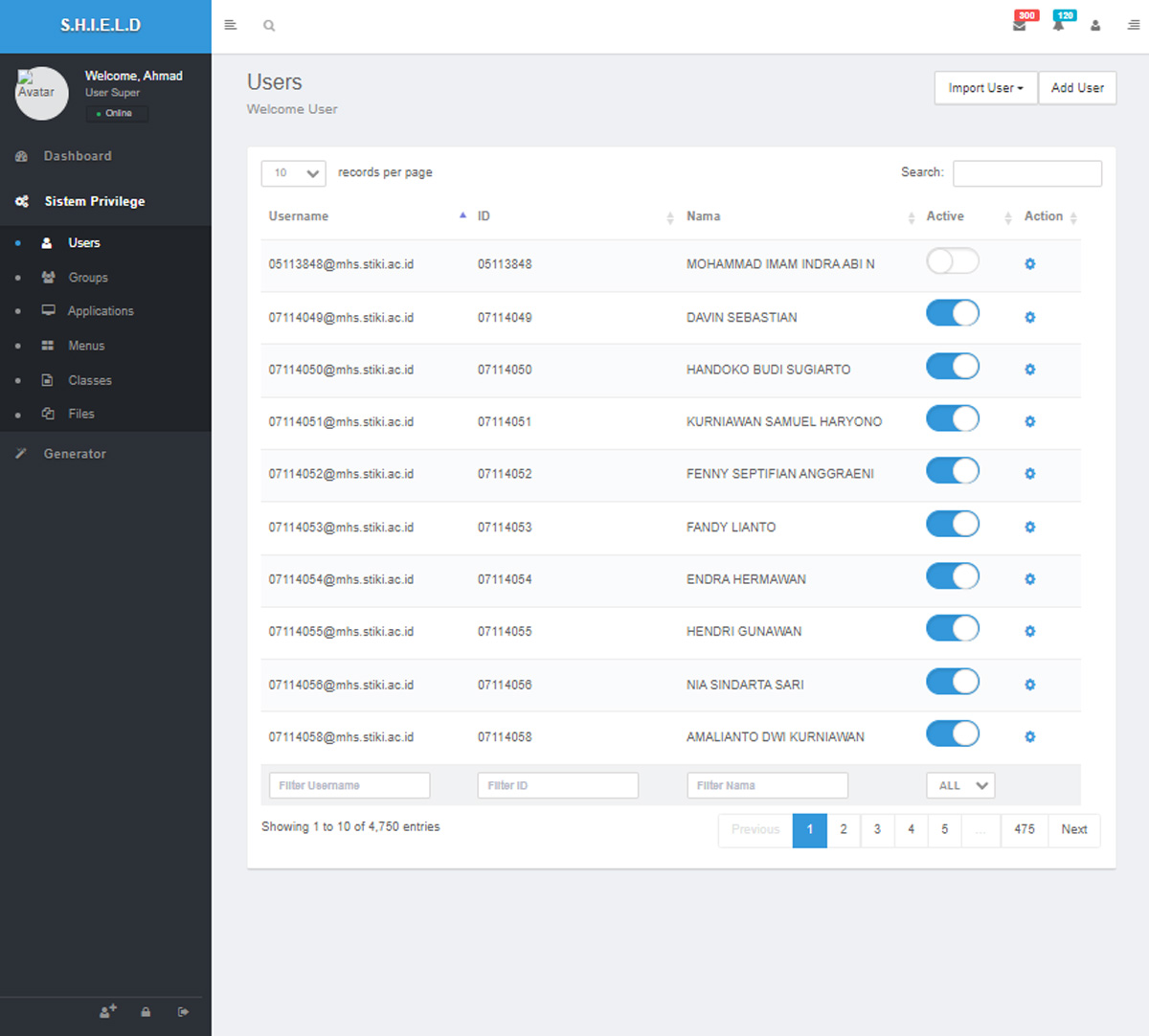Disable active toggle for FANDY LIANTO
The height and width of the screenshot is (1036, 1149).
(952, 524)
